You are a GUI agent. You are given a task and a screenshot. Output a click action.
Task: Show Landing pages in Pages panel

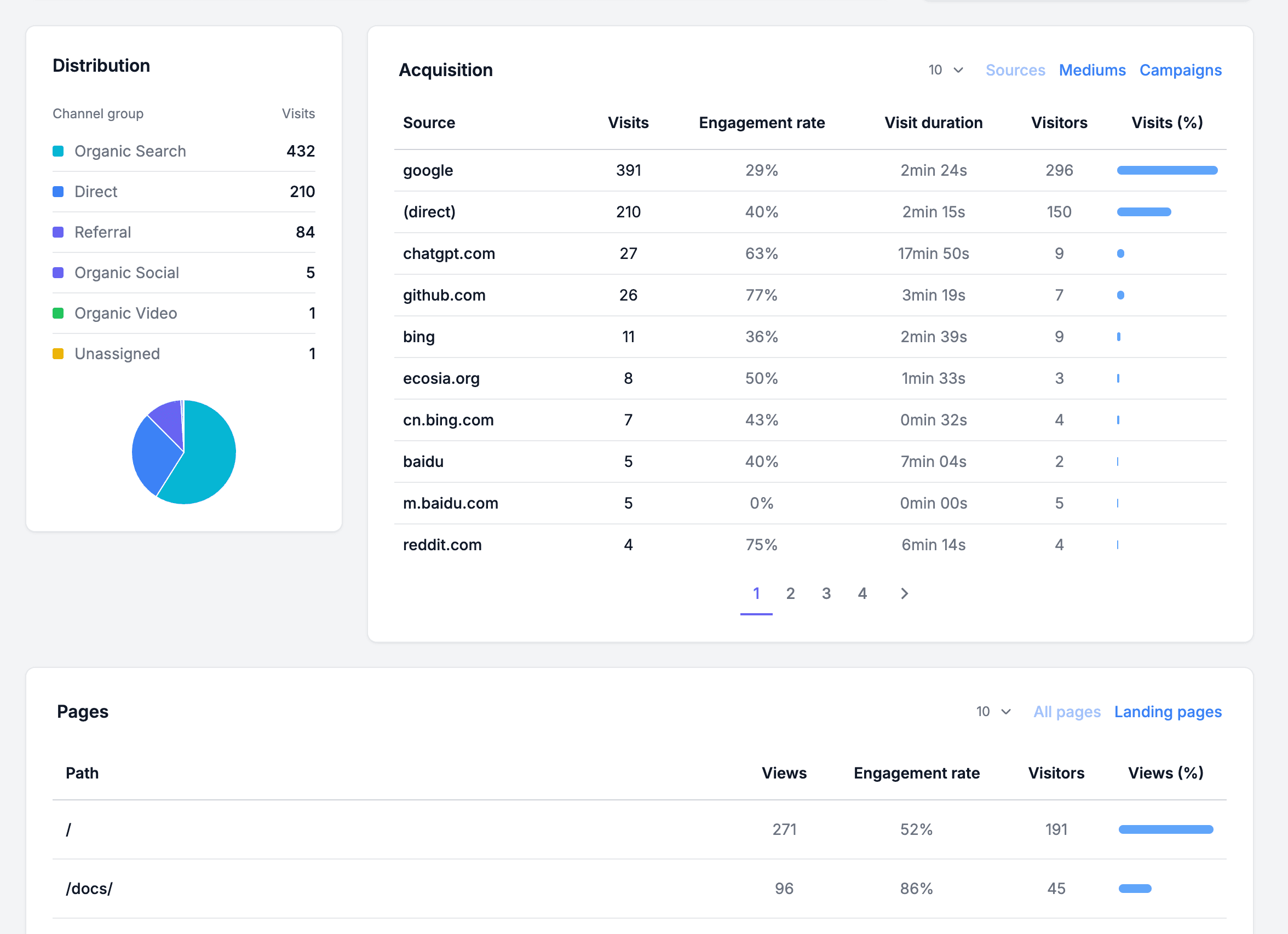point(1168,711)
